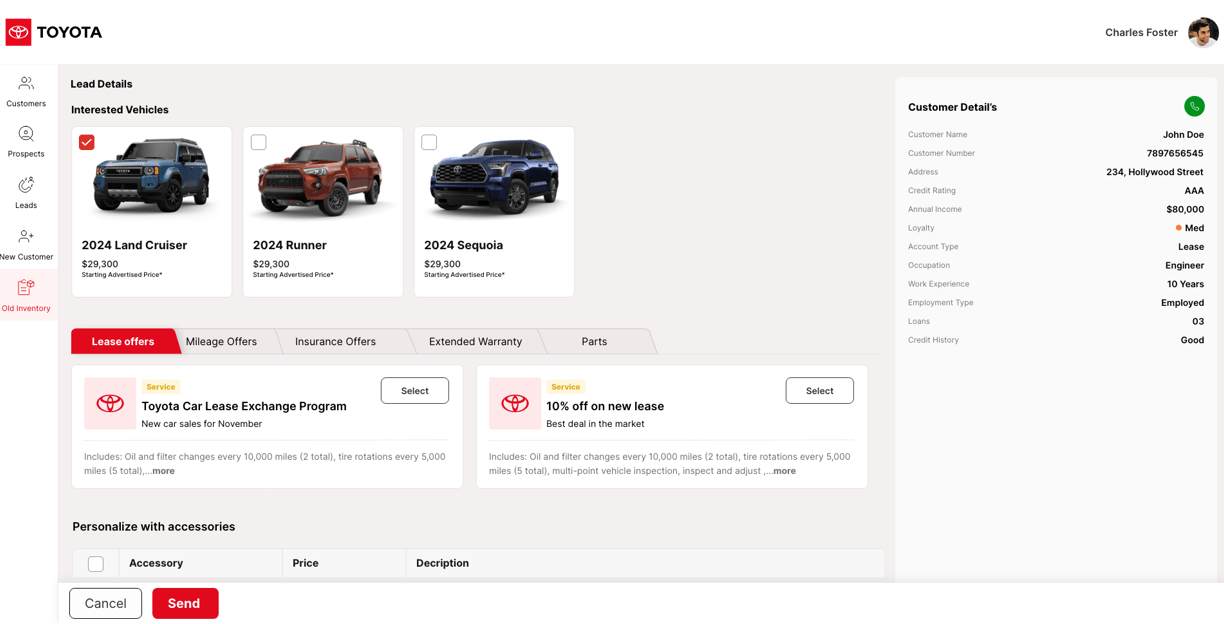Image resolution: width=1224 pixels, height=624 pixels.
Task: Click the Loans value 03
Action: pyautogui.click(x=1198, y=321)
